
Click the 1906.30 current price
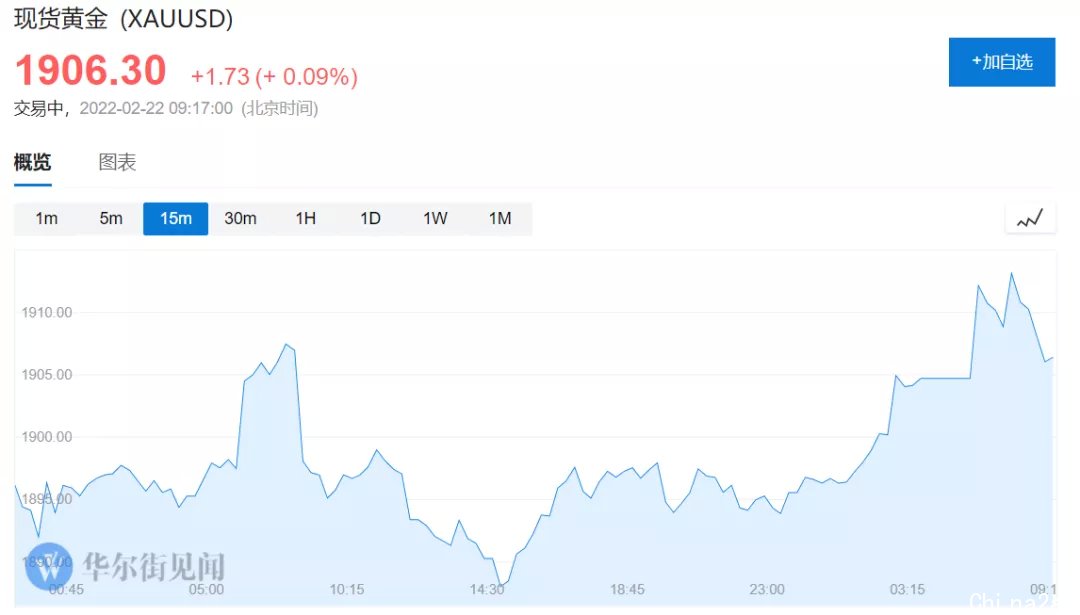(90, 71)
